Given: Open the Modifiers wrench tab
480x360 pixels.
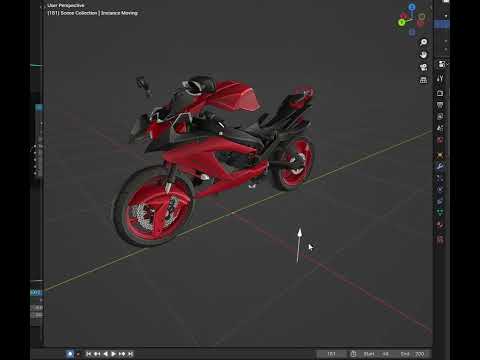Looking at the screenshot, I should 440,166.
